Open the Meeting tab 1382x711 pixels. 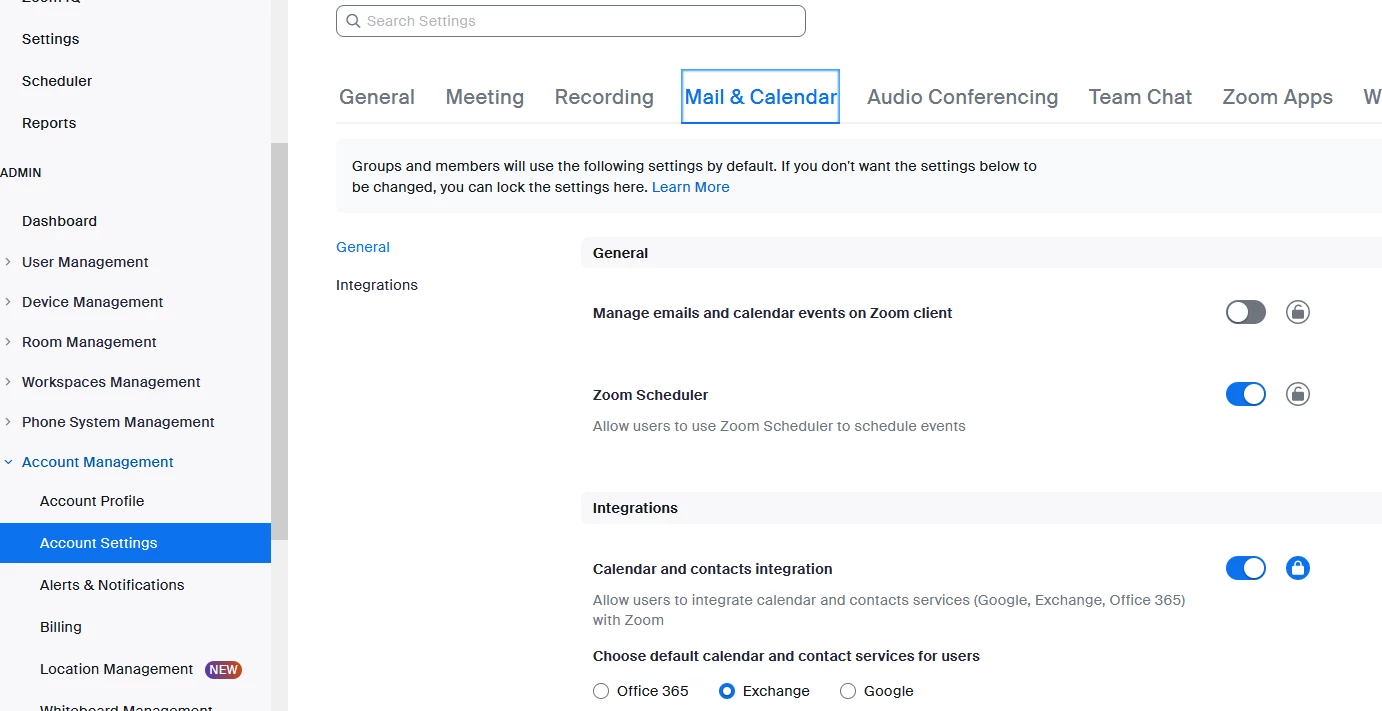(485, 97)
